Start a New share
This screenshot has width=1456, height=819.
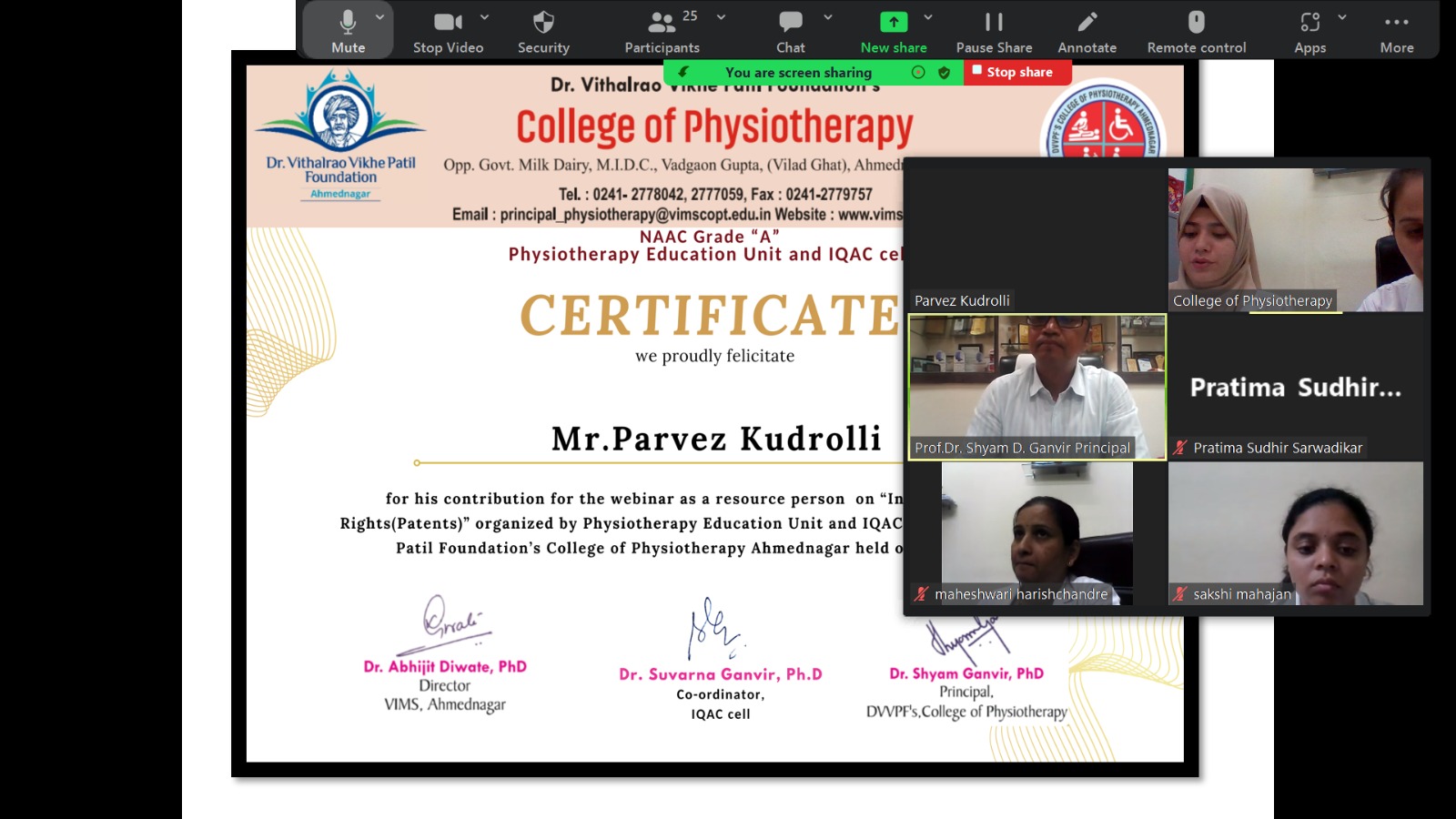pos(894,31)
